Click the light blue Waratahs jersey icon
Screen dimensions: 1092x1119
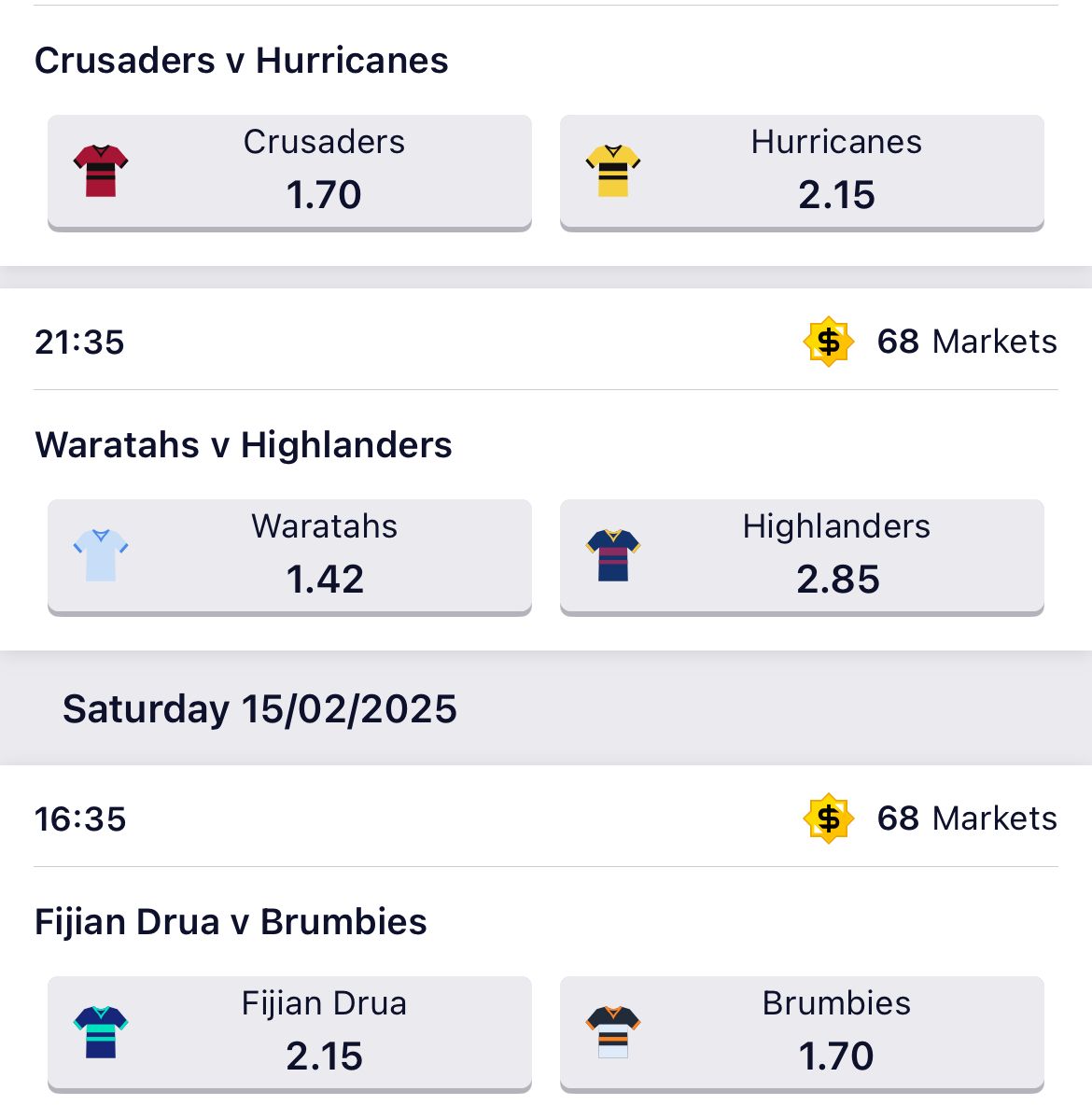coord(101,555)
